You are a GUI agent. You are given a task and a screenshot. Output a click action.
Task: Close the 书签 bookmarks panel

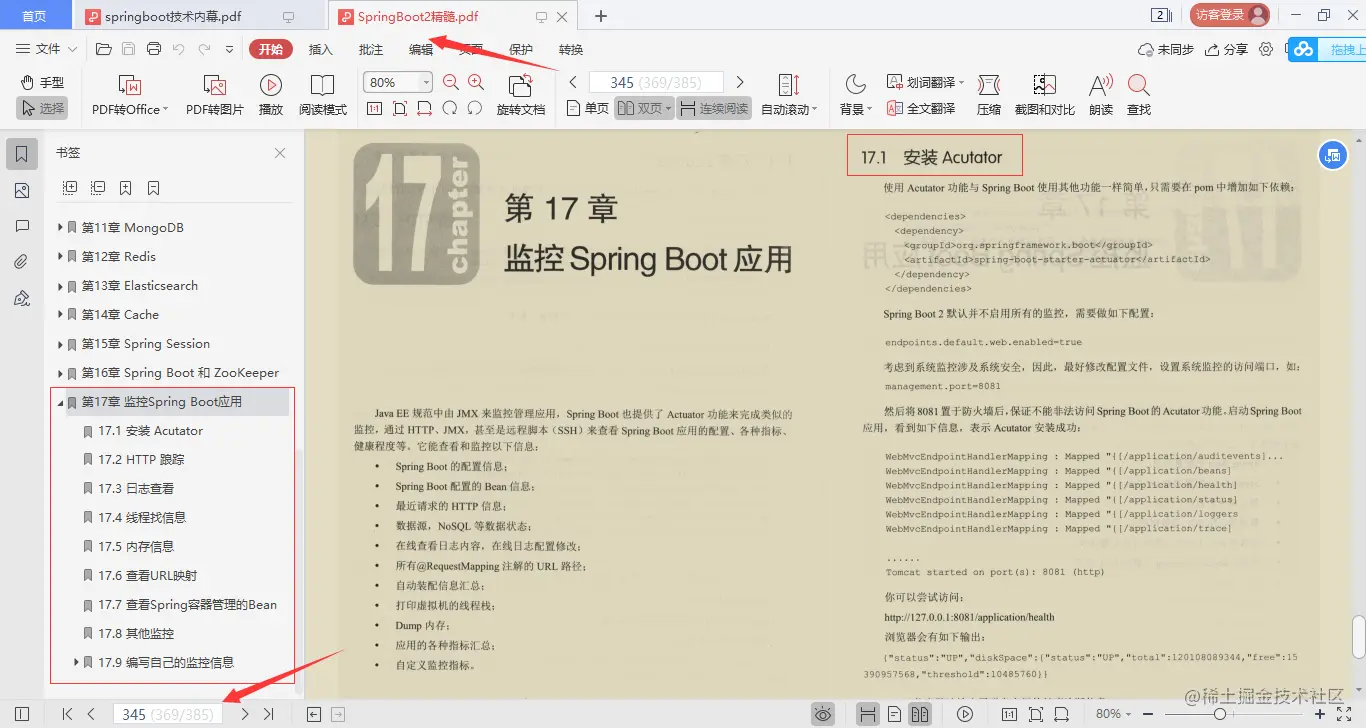click(280, 153)
